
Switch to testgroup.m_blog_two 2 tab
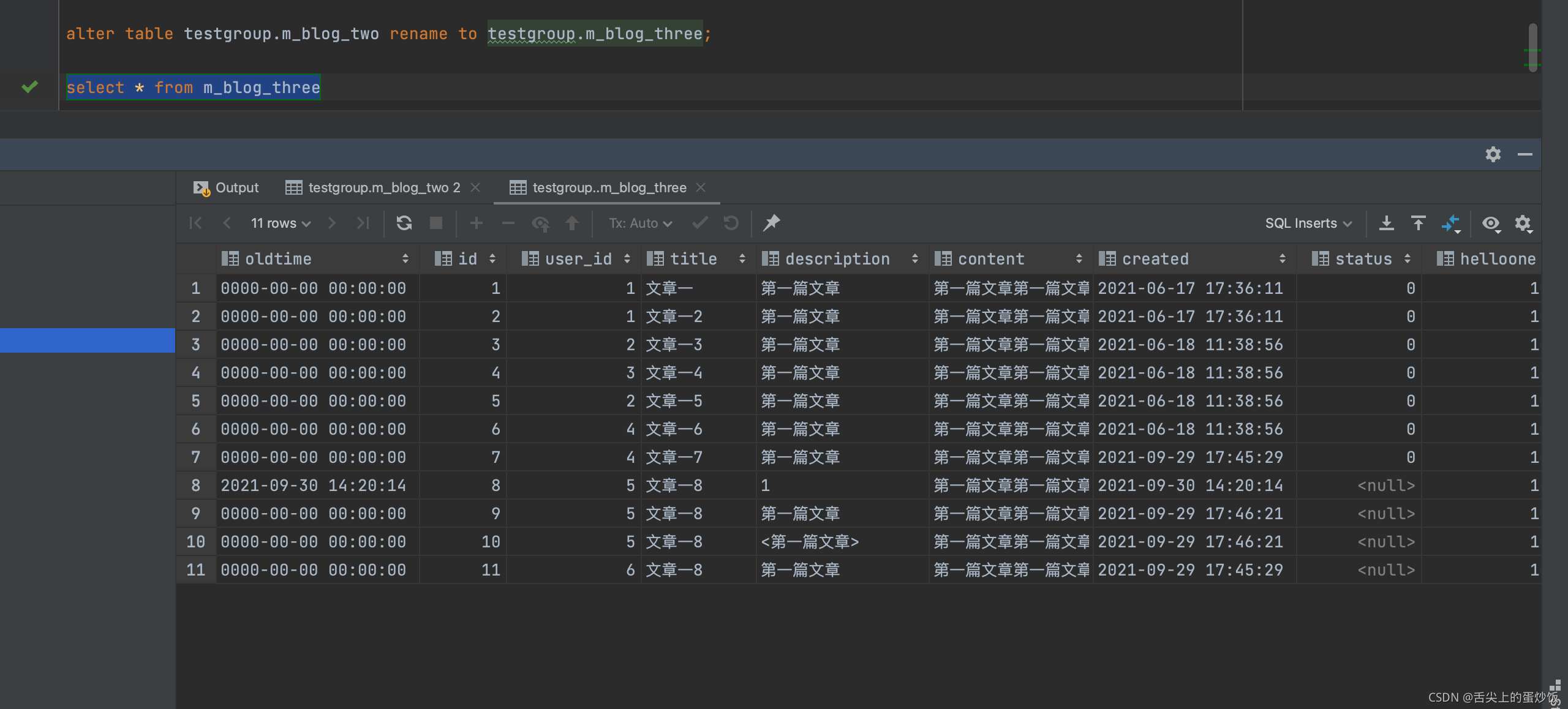click(383, 187)
